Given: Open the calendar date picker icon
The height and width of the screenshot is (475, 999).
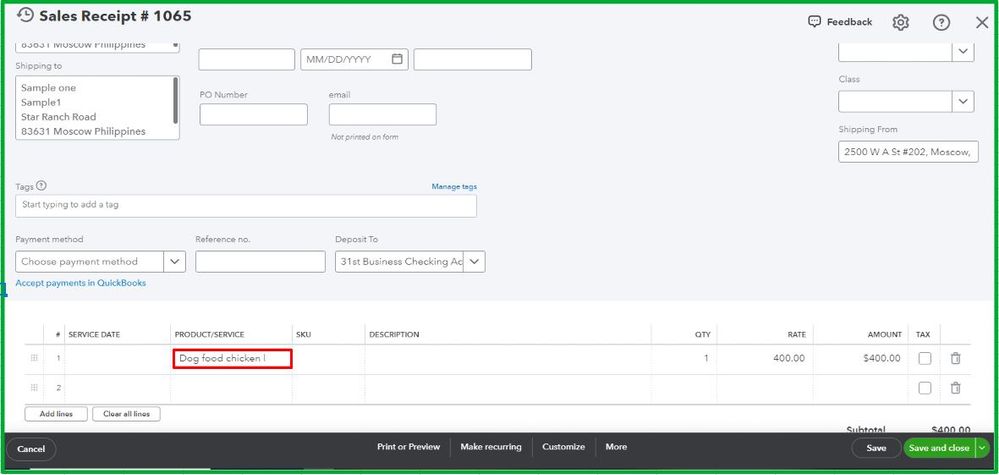Looking at the screenshot, I should click(397, 59).
